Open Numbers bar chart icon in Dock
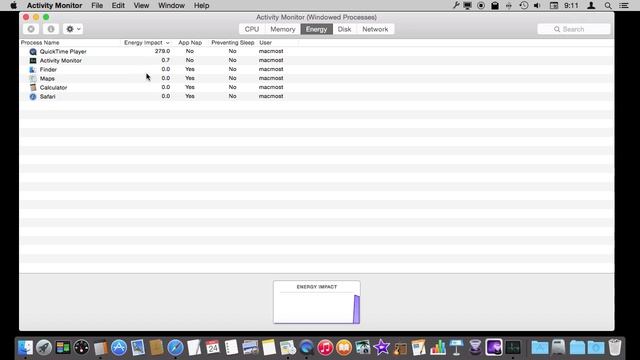 438,348
